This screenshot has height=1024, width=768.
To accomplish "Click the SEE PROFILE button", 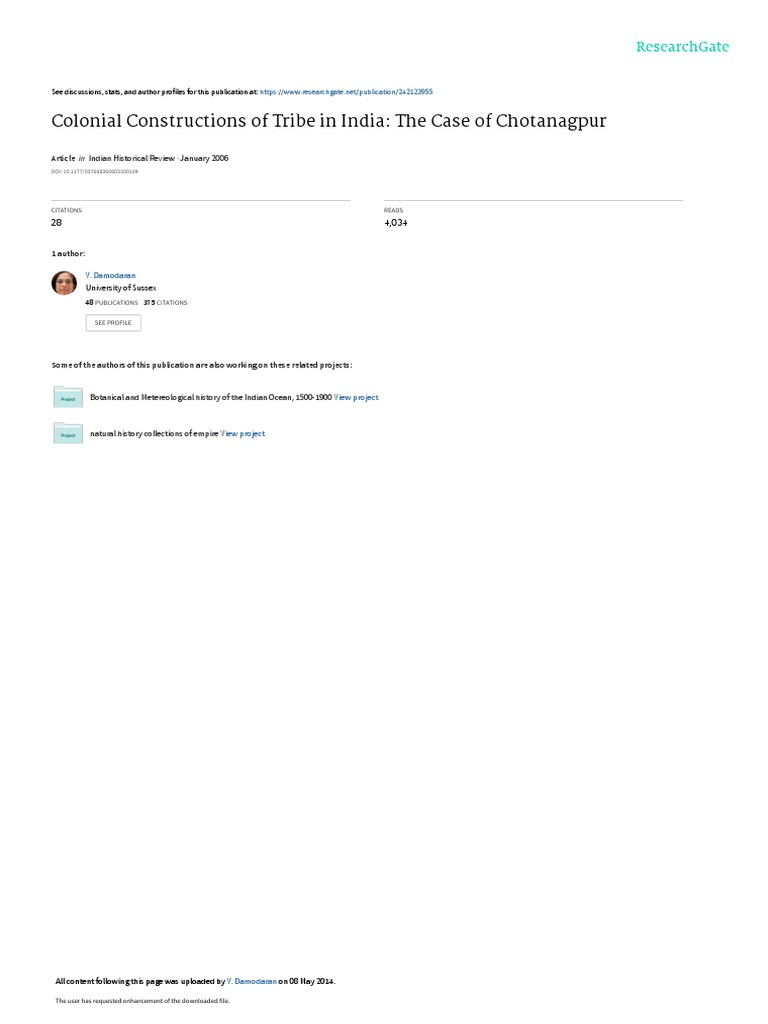I will (113, 323).
